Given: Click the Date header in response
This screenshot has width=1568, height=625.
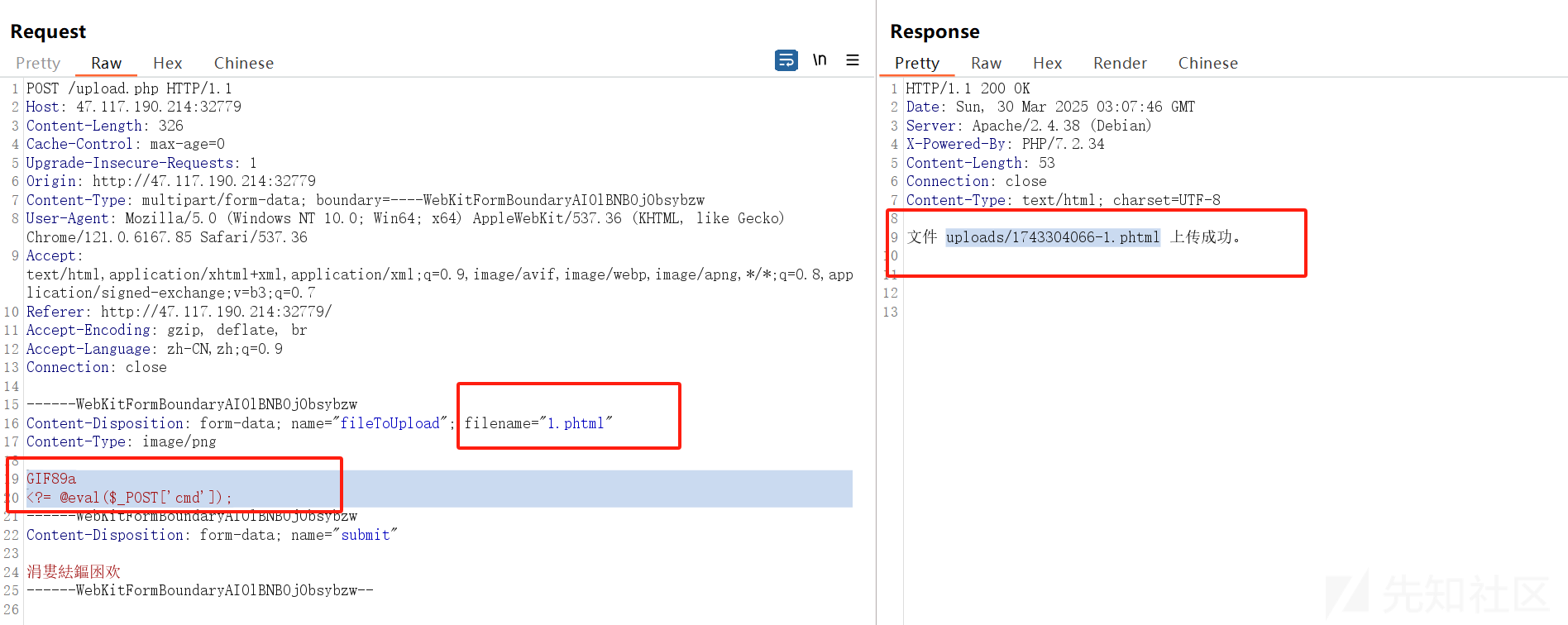Looking at the screenshot, I should (x=1050, y=107).
